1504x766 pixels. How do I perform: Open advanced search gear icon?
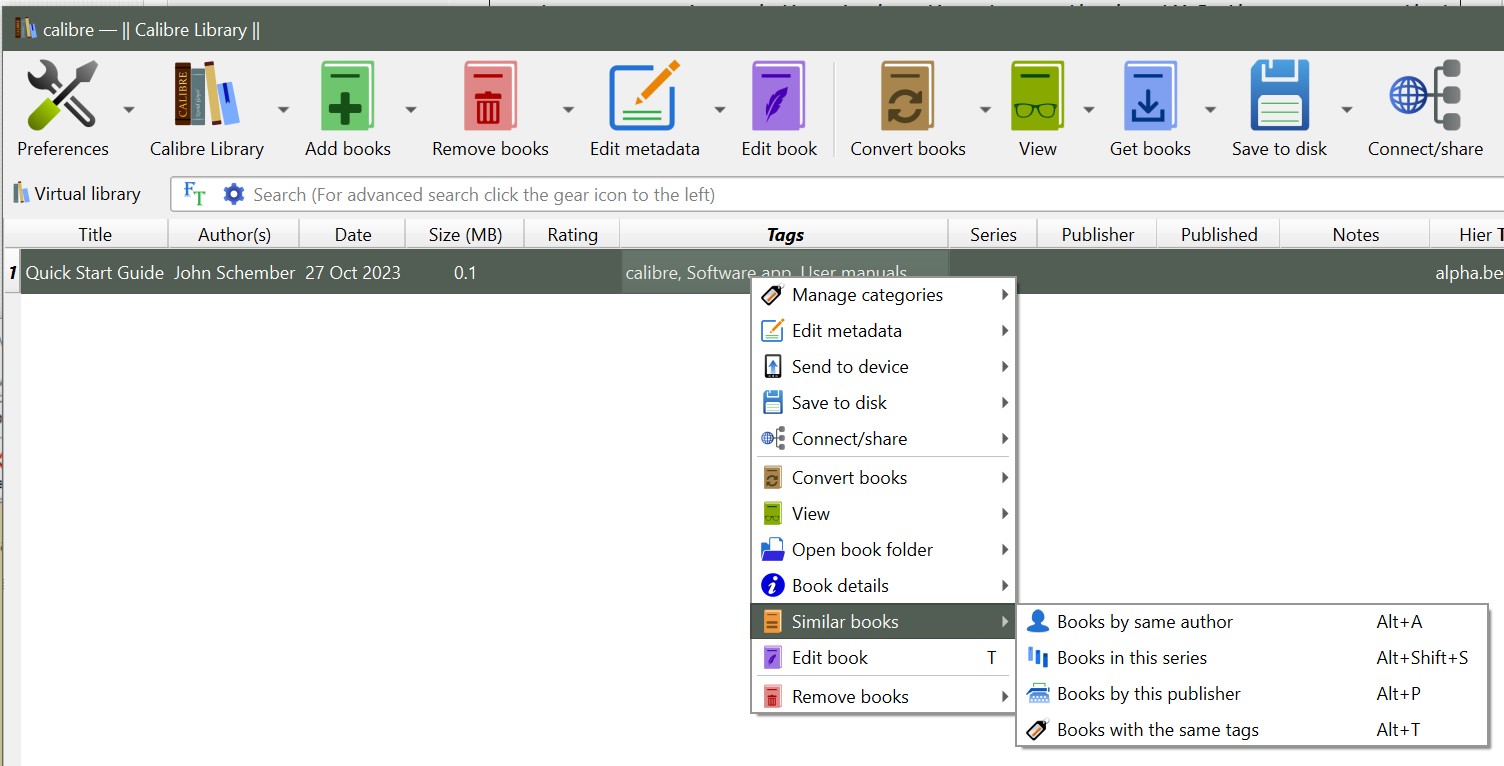[x=234, y=194]
